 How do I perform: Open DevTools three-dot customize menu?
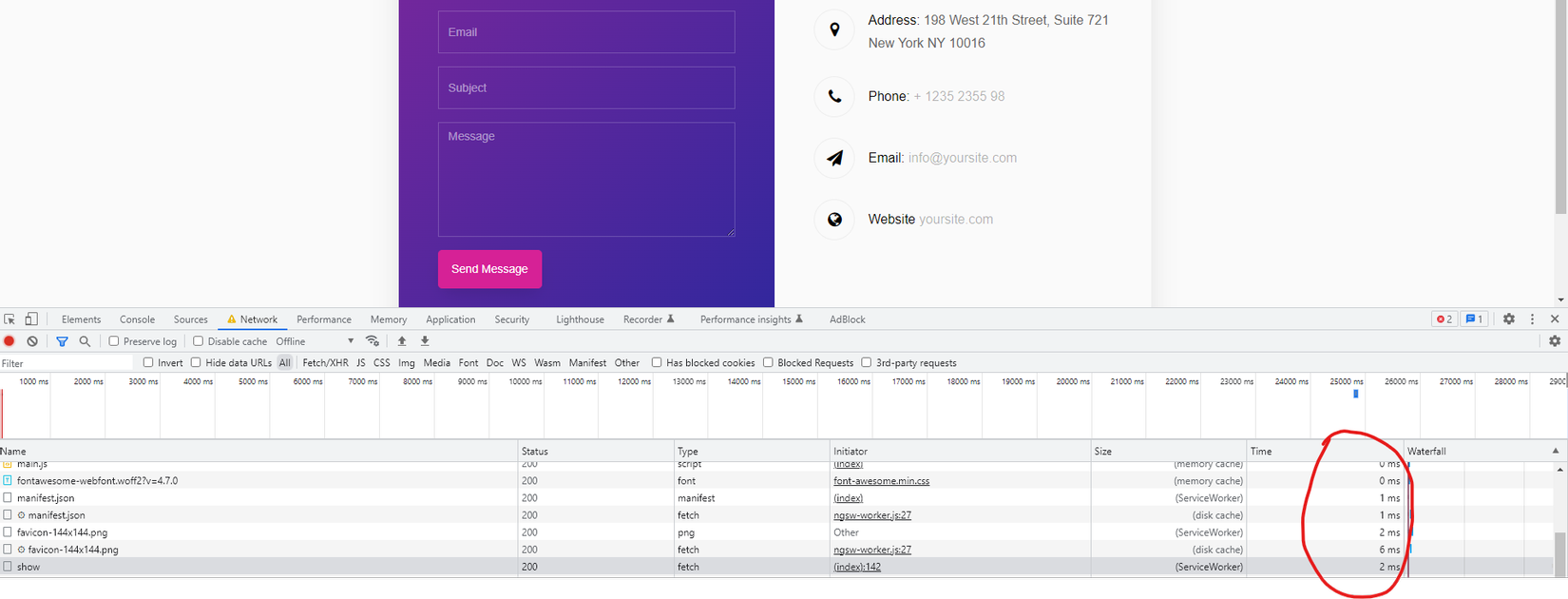(1532, 319)
